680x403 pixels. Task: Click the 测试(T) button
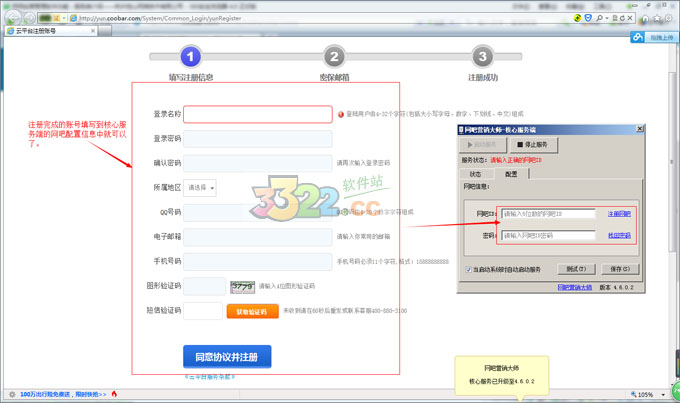tap(576, 269)
